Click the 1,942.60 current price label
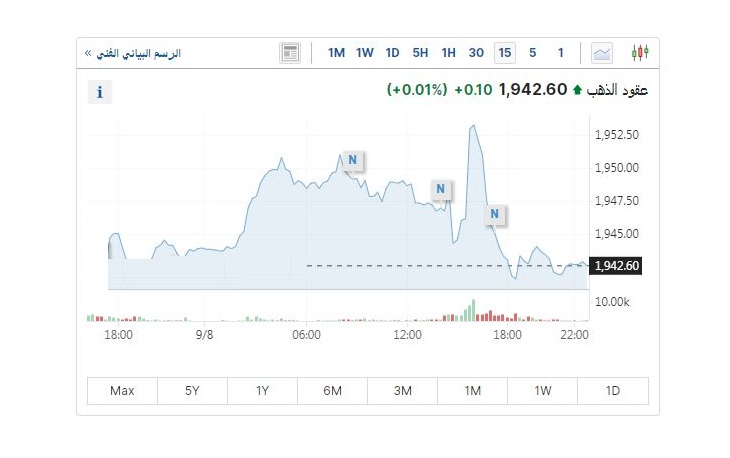730x458 pixels. (616, 266)
